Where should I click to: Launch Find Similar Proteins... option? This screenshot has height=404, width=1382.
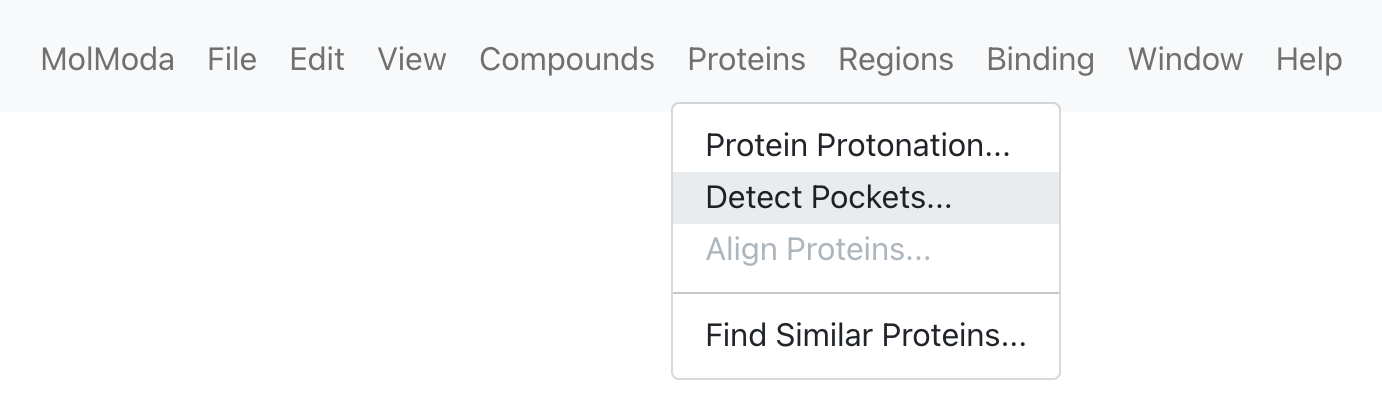pyautogui.click(x=866, y=335)
